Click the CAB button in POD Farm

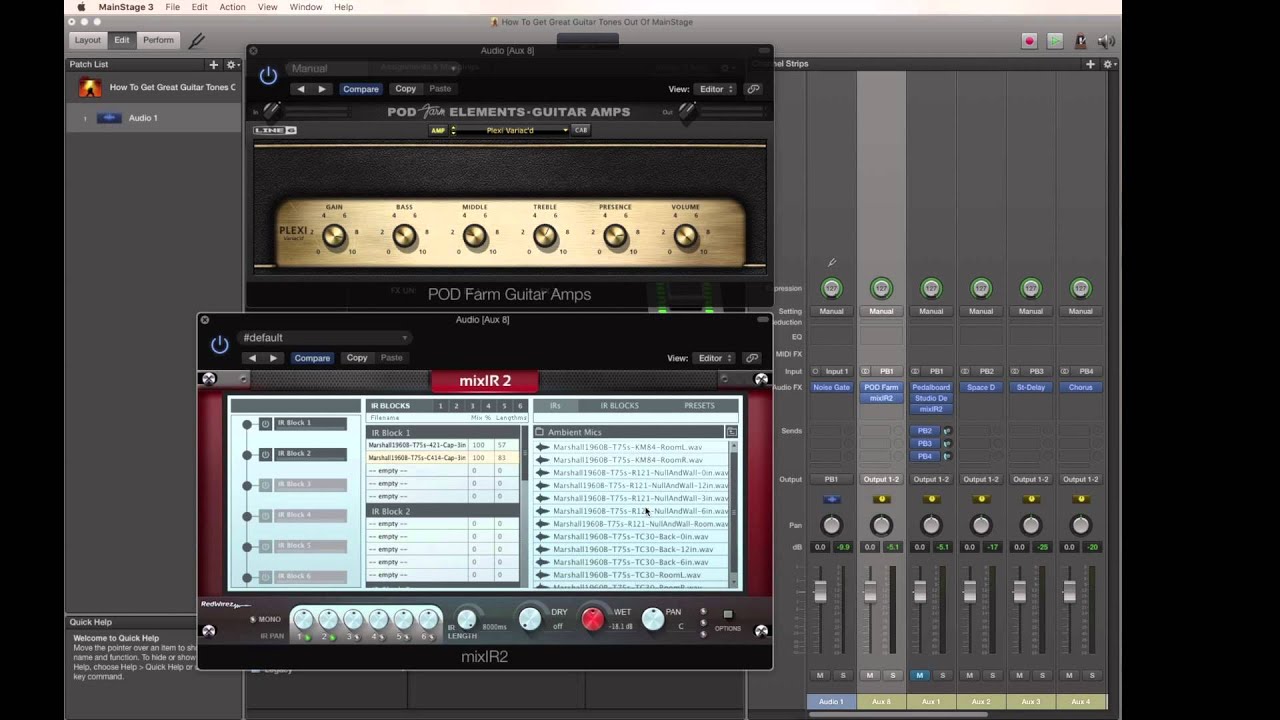pyautogui.click(x=580, y=130)
